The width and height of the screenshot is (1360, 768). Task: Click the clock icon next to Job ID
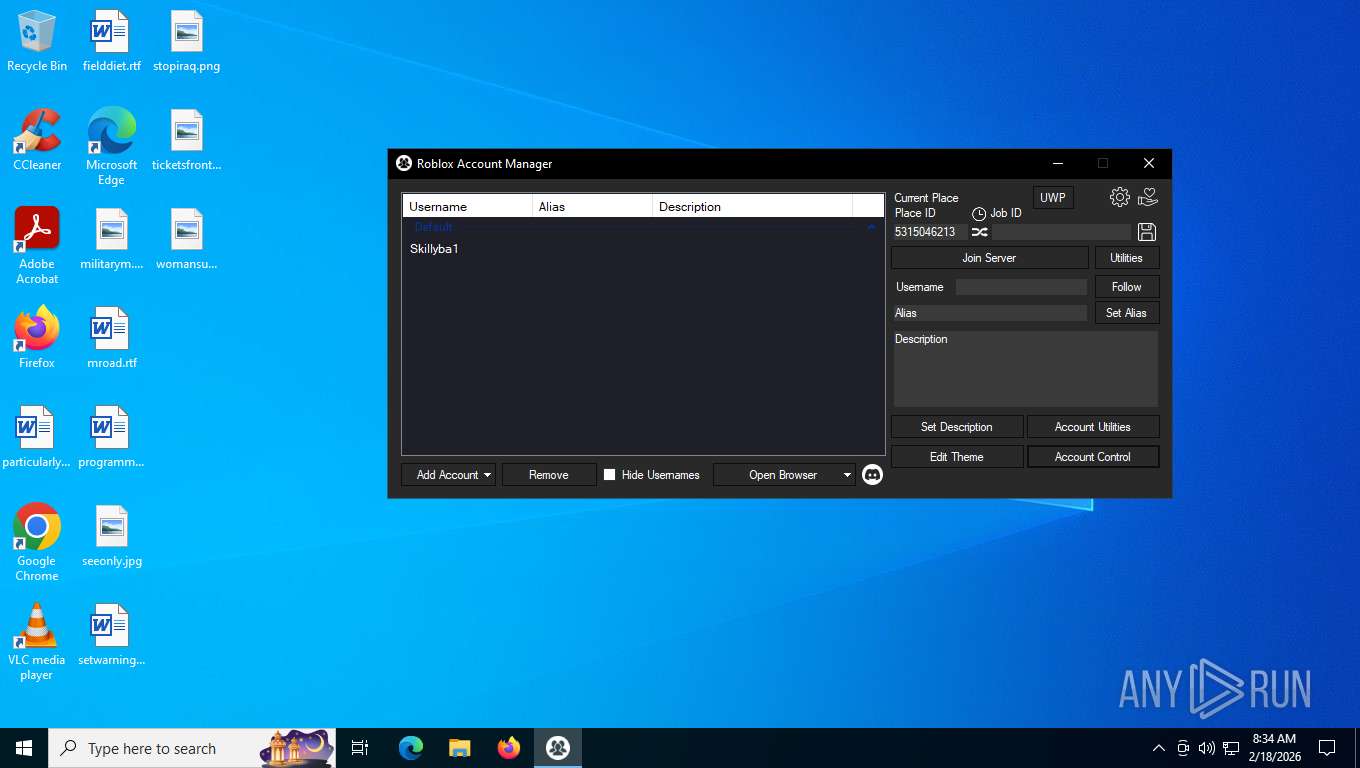point(979,214)
